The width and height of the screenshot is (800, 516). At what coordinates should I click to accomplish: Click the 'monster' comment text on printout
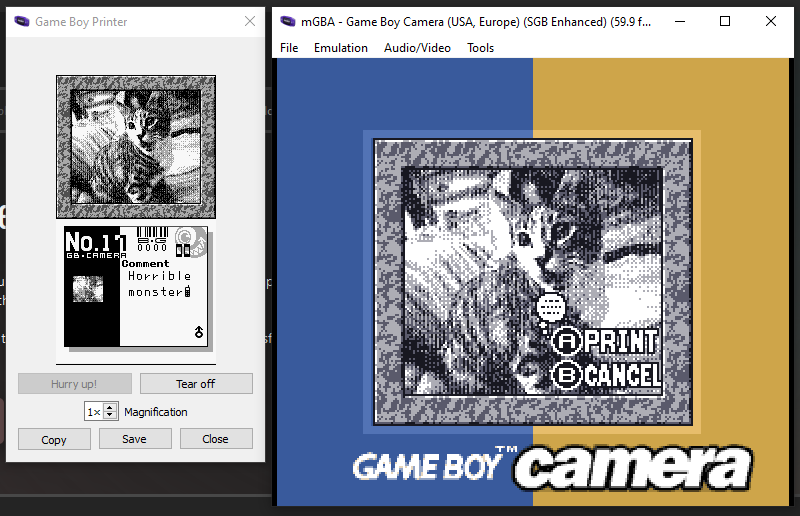[x=155, y=292]
